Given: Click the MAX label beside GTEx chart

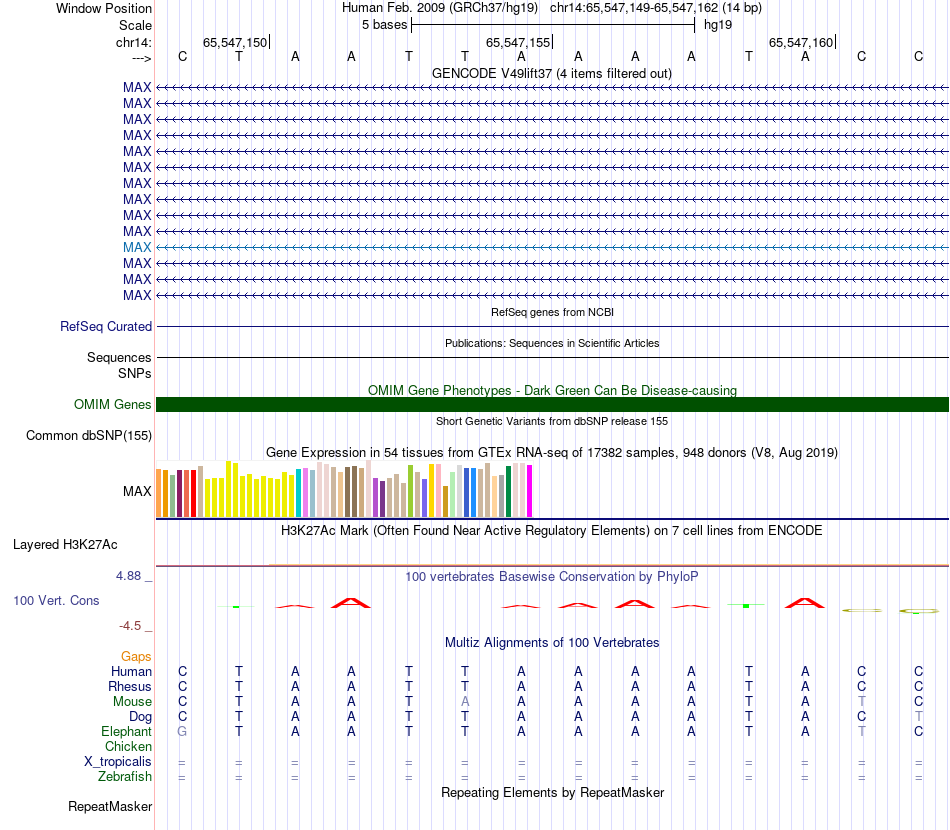Looking at the screenshot, I should click(x=137, y=491).
